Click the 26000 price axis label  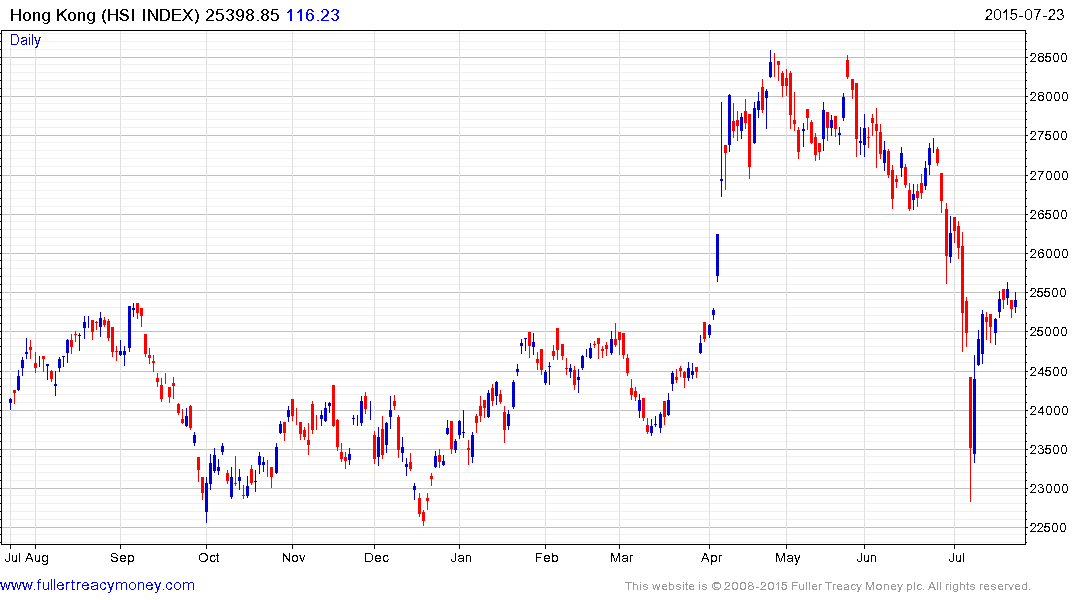click(x=1048, y=254)
